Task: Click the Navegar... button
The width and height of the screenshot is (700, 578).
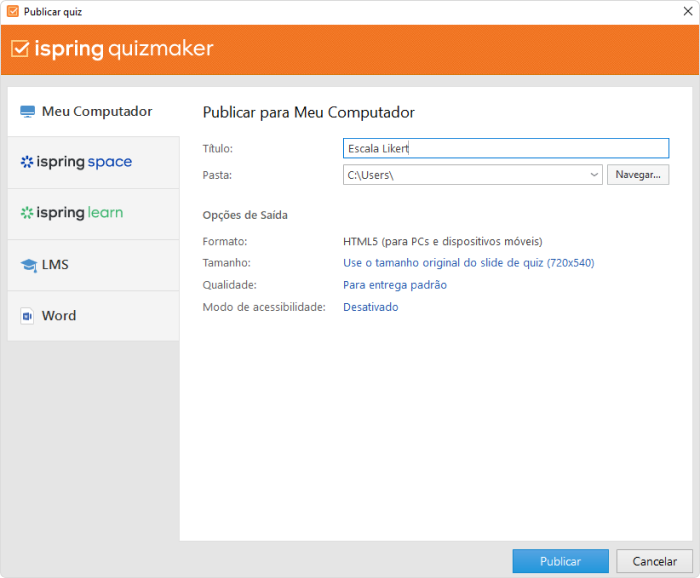Action: tap(638, 175)
